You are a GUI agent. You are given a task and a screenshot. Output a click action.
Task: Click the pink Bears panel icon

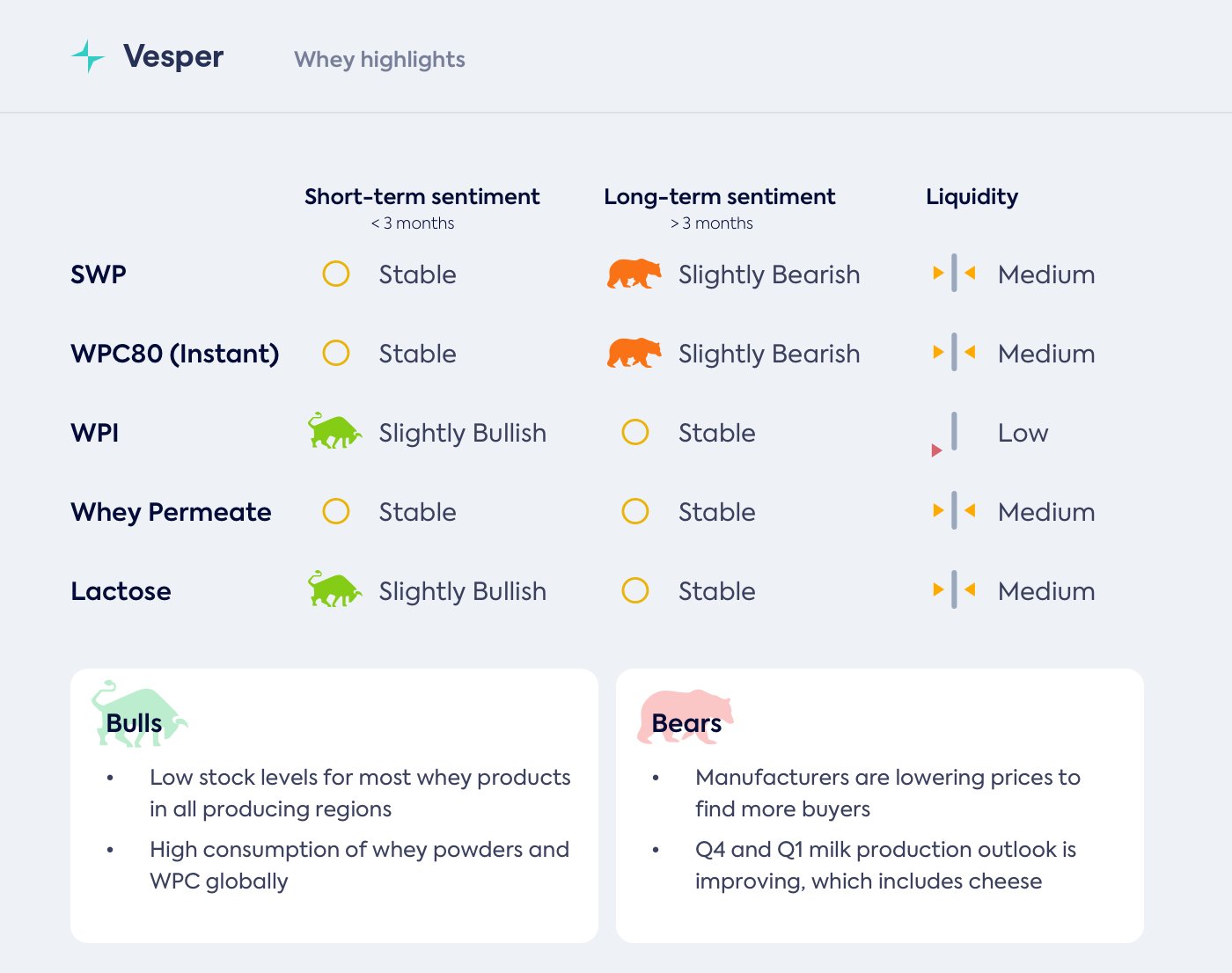click(x=685, y=716)
